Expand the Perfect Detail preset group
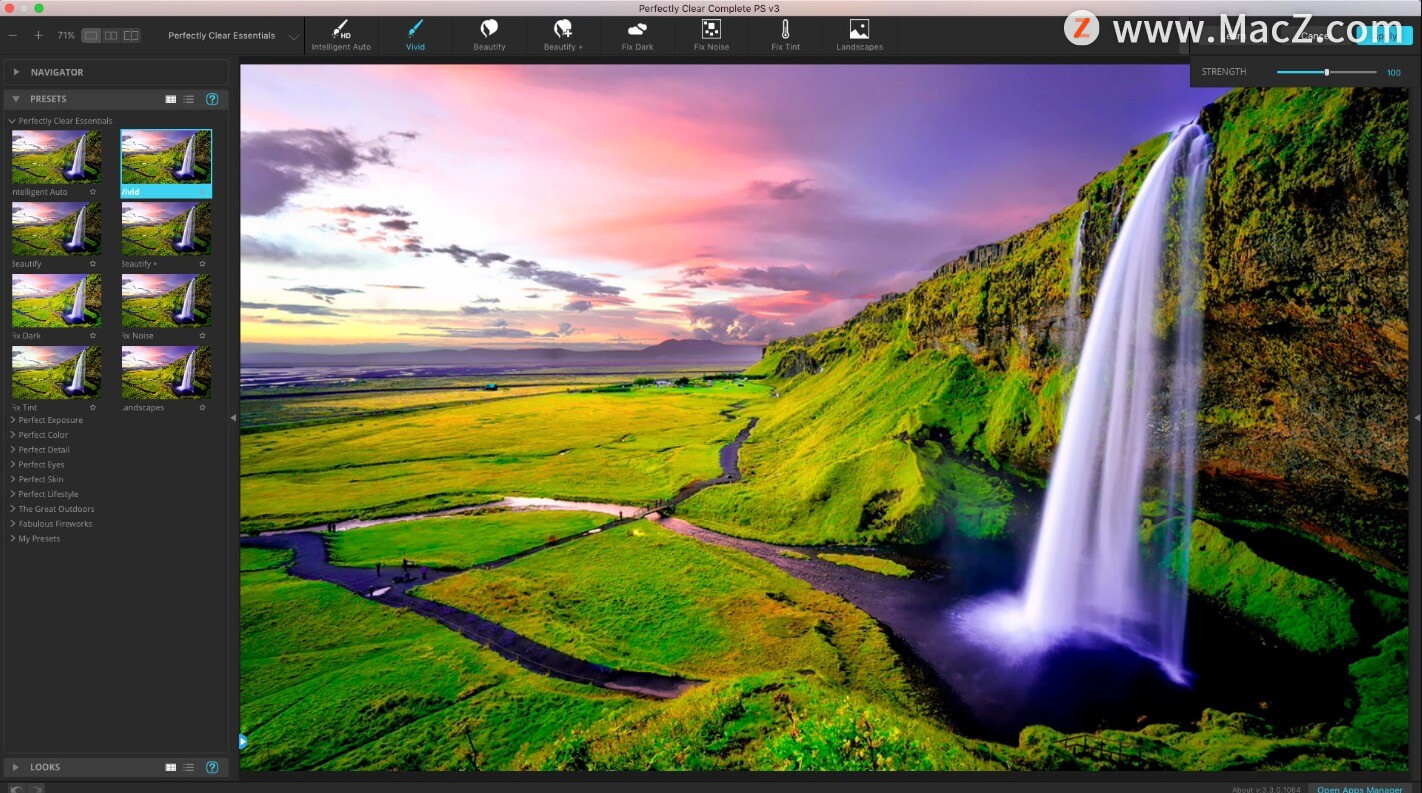This screenshot has width=1422, height=793. click(12, 450)
